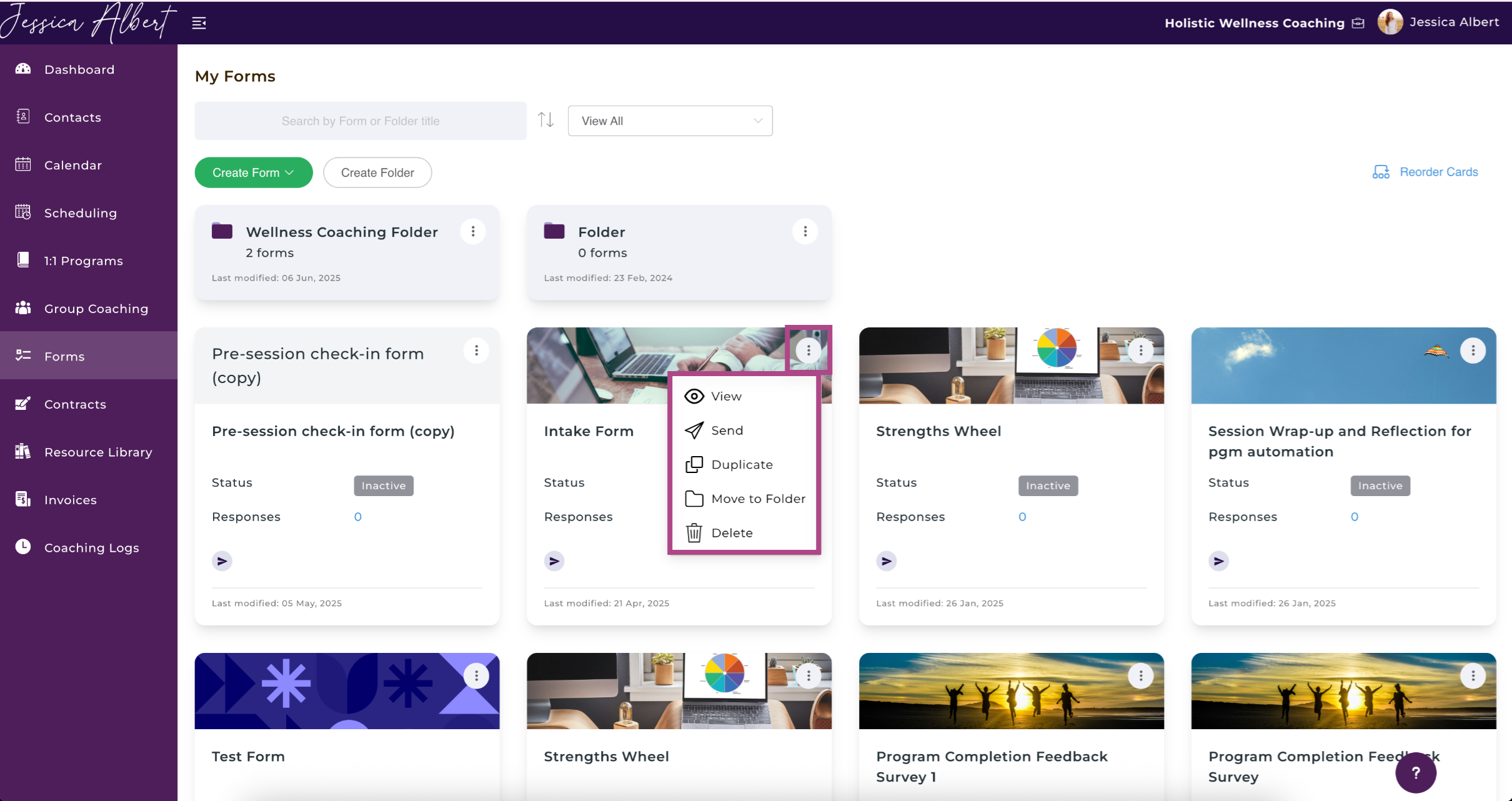Image resolution: width=1512 pixels, height=801 pixels.
Task: Click Responses count 0 on first Strengths Wheel card
Action: 1022,517
